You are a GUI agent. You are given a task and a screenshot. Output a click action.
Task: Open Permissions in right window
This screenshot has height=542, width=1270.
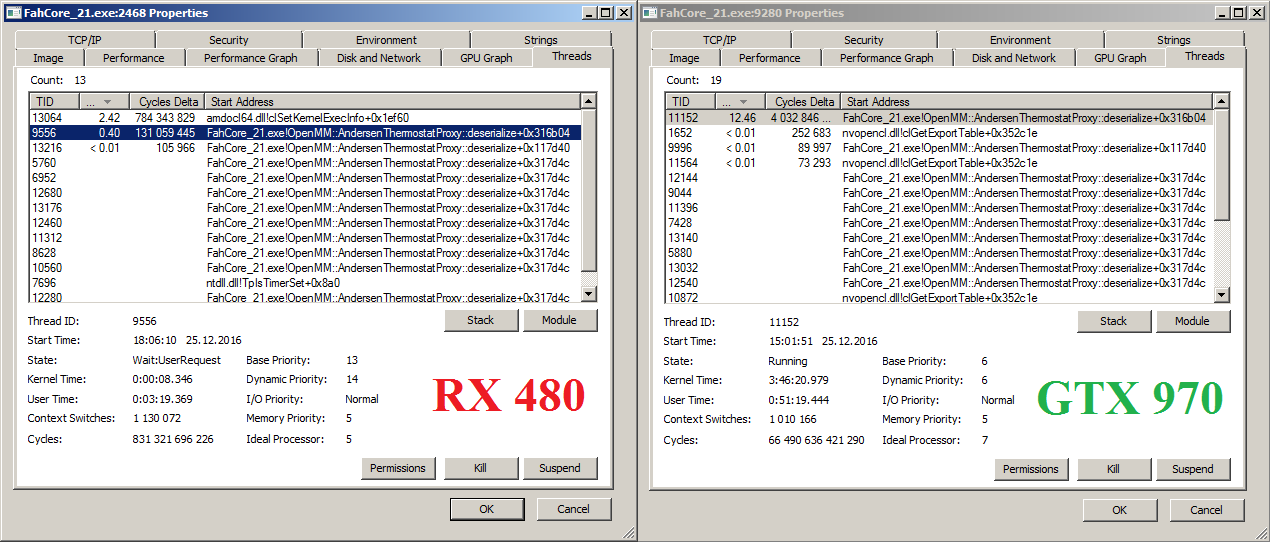[x=1031, y=469]
